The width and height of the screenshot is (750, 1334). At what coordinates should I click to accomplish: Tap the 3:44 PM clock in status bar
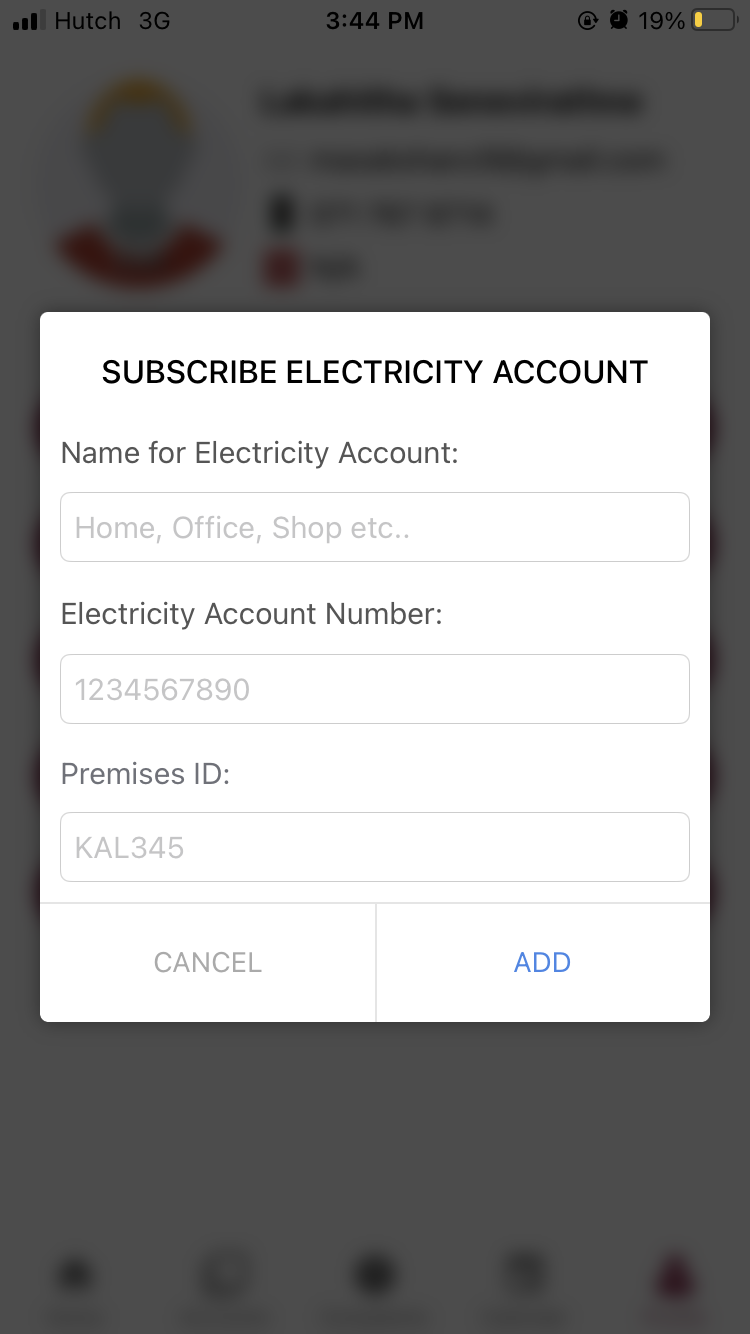[375, 20]
